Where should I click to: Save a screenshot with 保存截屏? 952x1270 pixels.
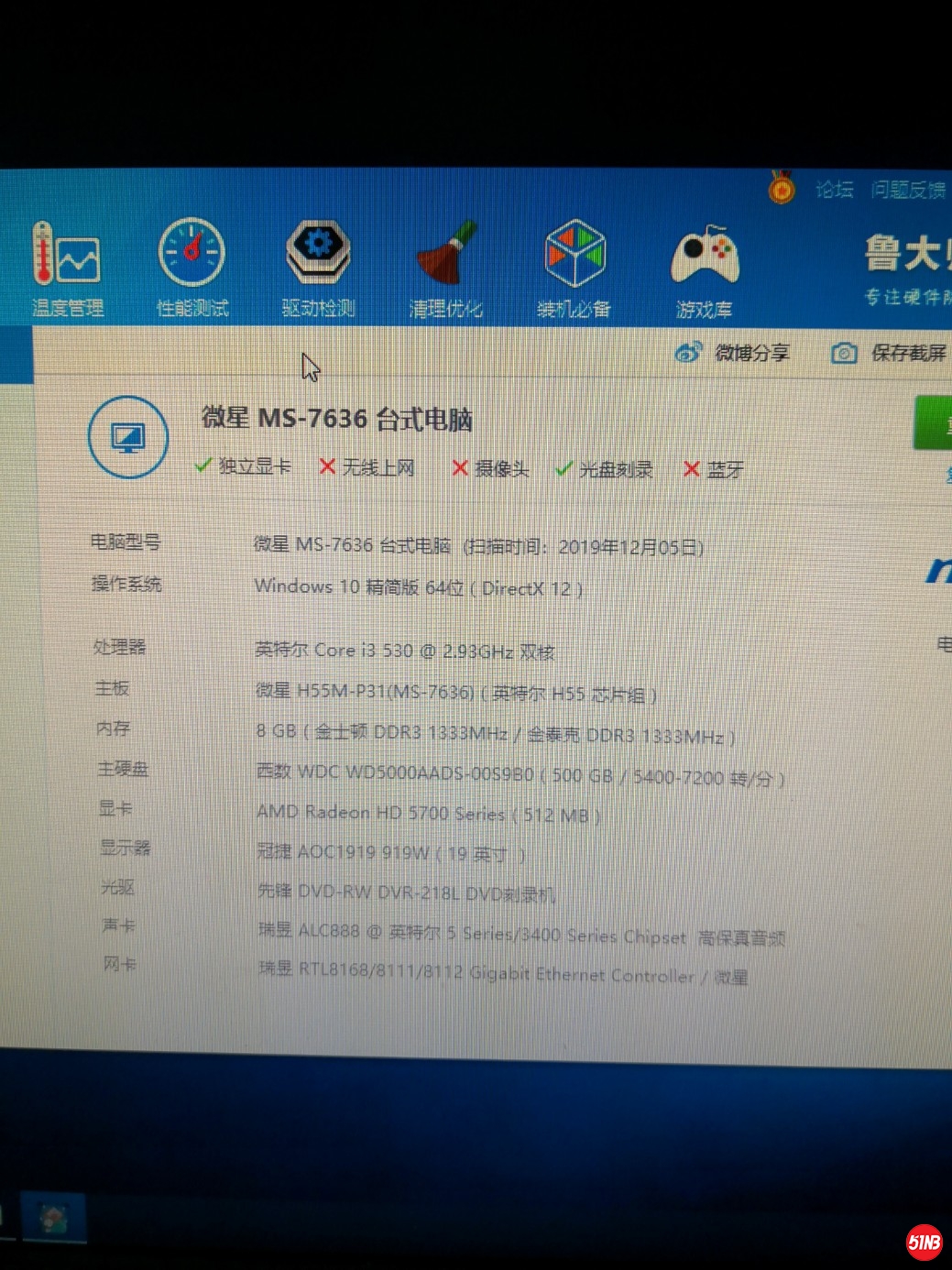[888, 353]
